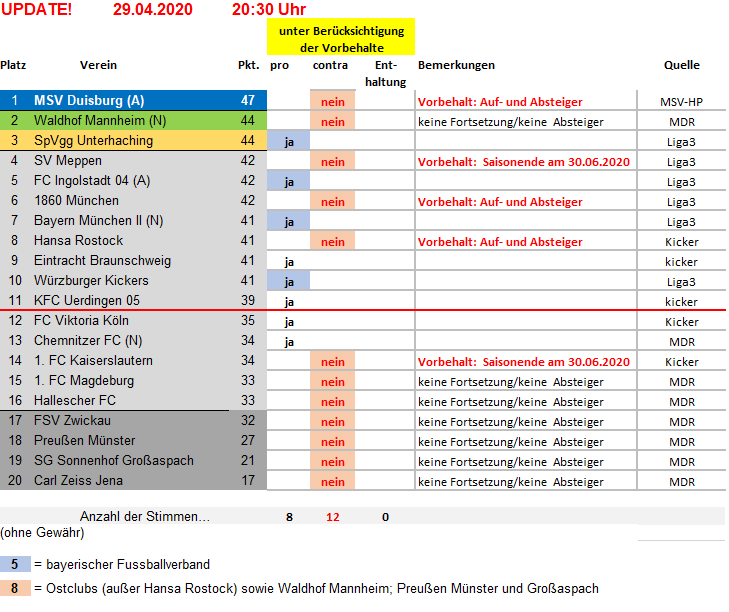Click the SpVgg Unterhaching cell
The image size is (729, 612).
point(93,141)
